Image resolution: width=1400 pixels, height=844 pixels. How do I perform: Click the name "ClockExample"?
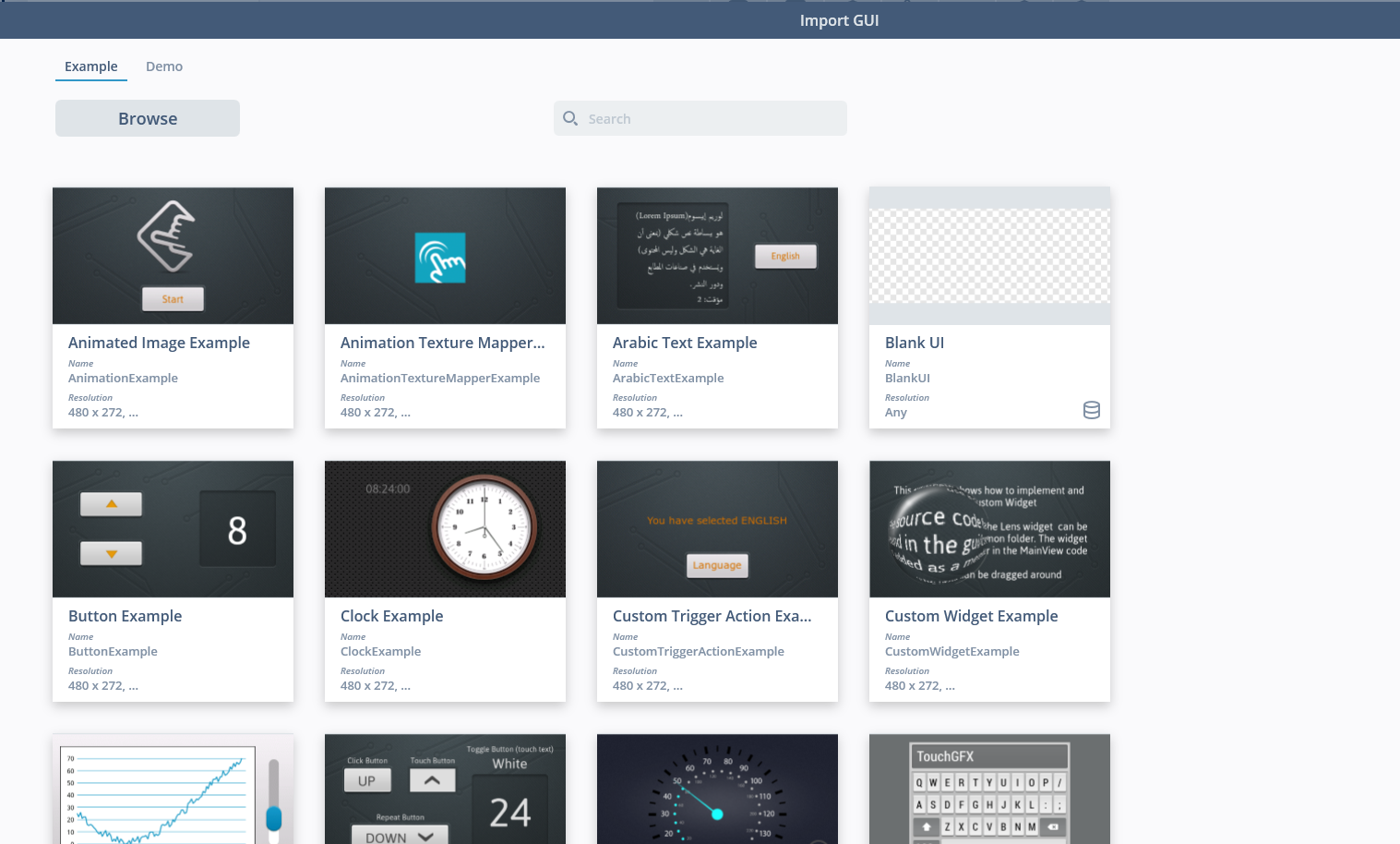click(x=380, y=651)
